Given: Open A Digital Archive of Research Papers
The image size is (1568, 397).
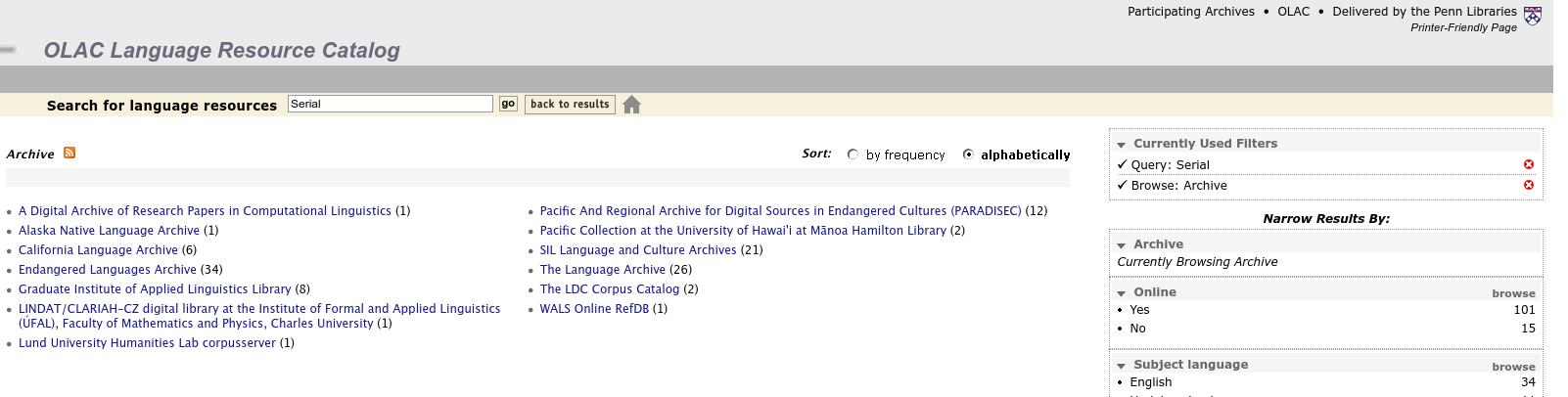Looking at the screenshot, I should (x=205, y=210).
